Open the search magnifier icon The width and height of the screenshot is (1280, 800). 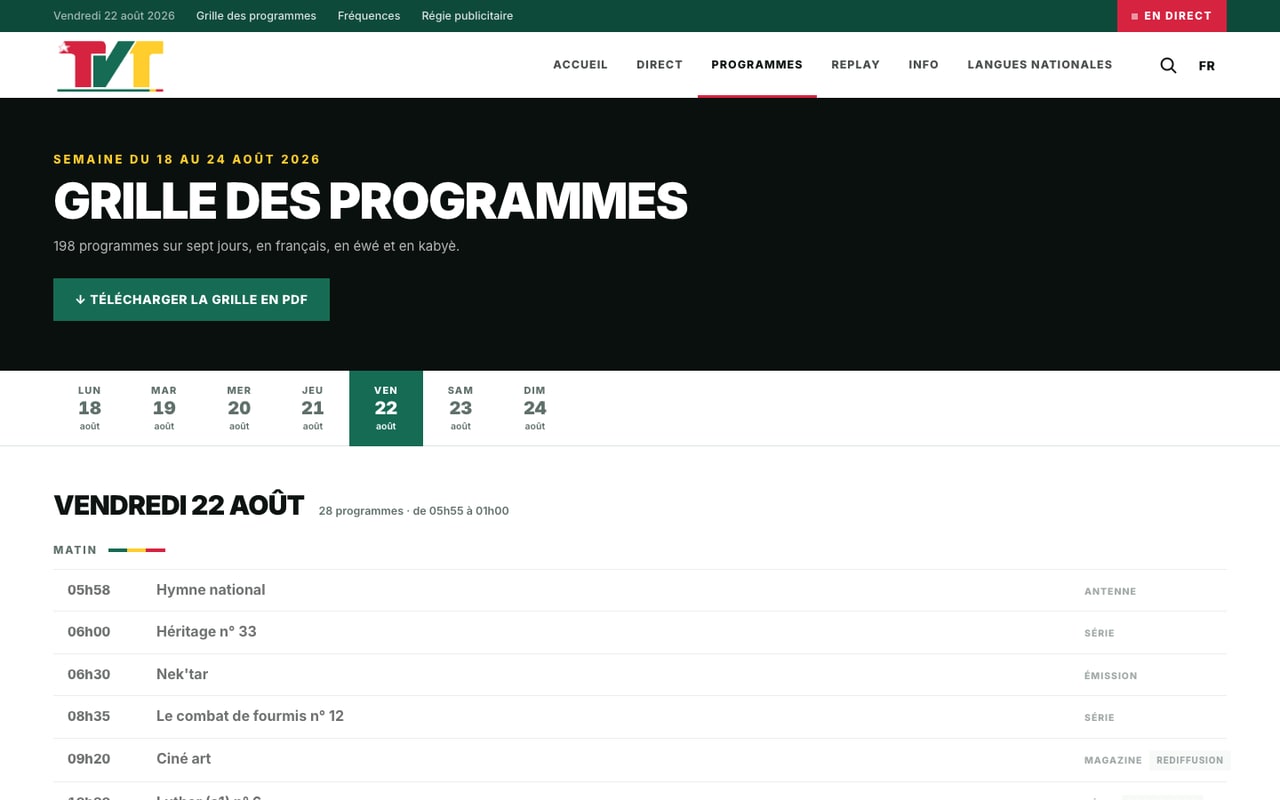[x=1168, y=65]
